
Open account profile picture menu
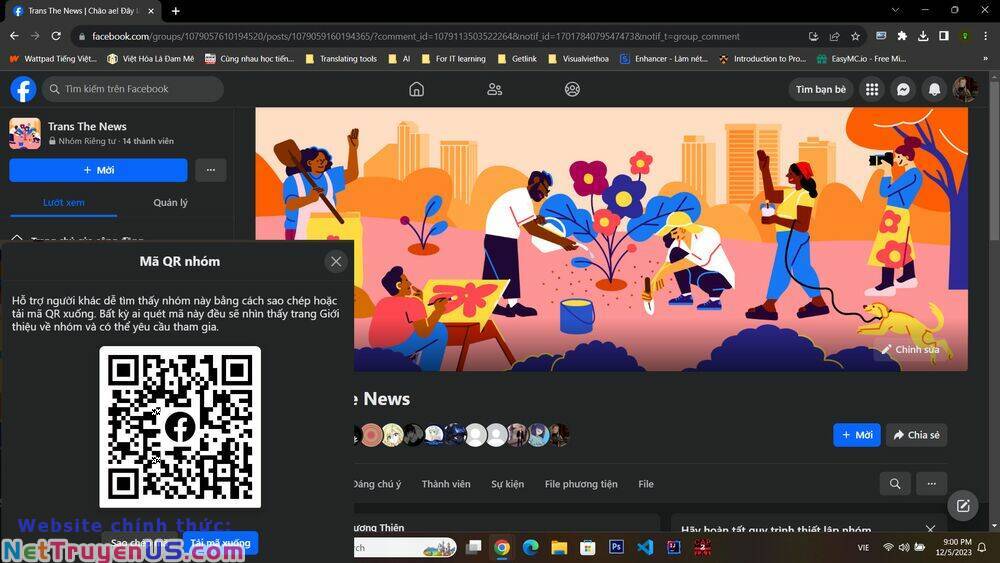(x=965, y=89)
